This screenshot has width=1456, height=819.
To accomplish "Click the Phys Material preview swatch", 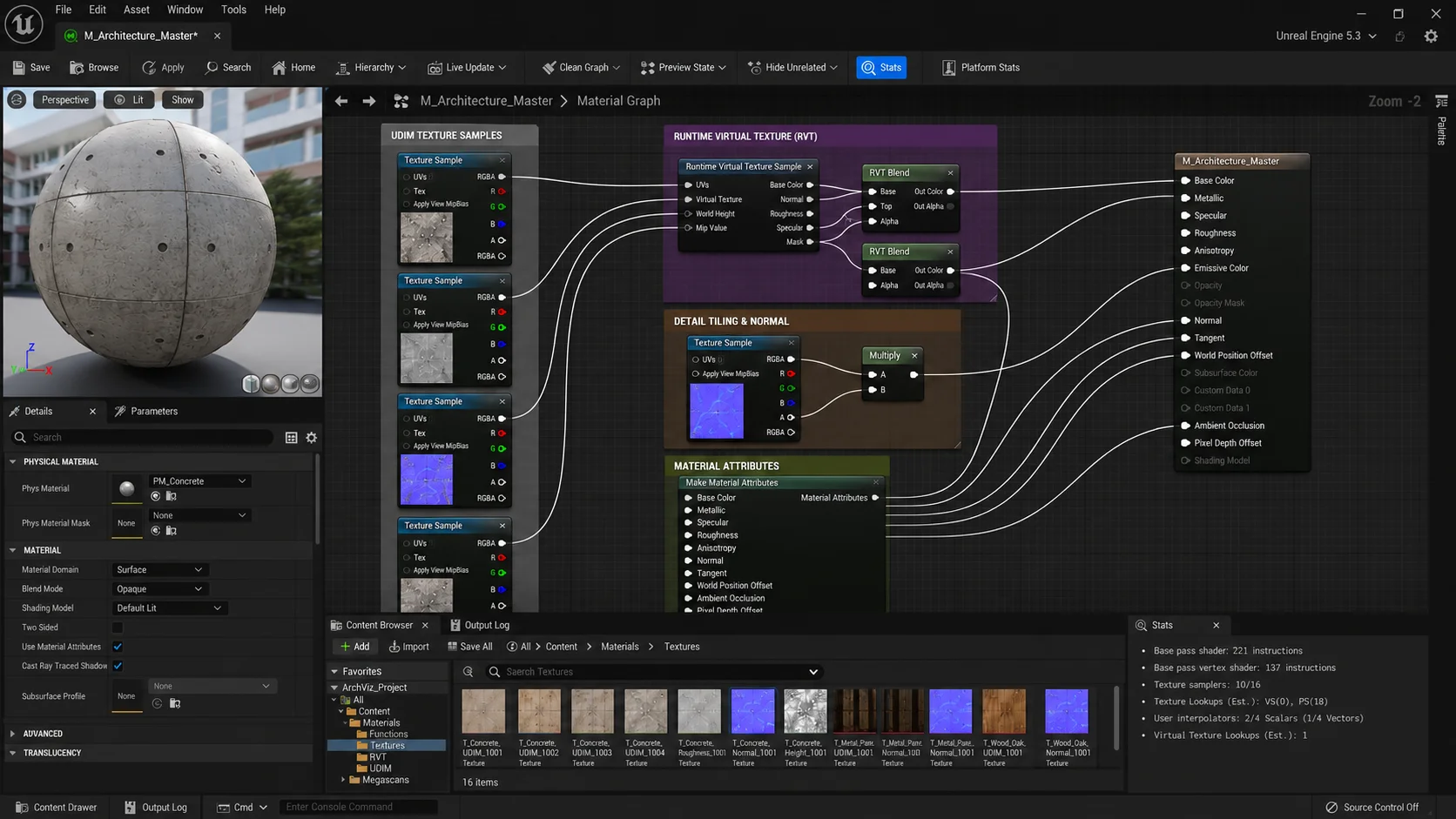I will tap(127, 488).
